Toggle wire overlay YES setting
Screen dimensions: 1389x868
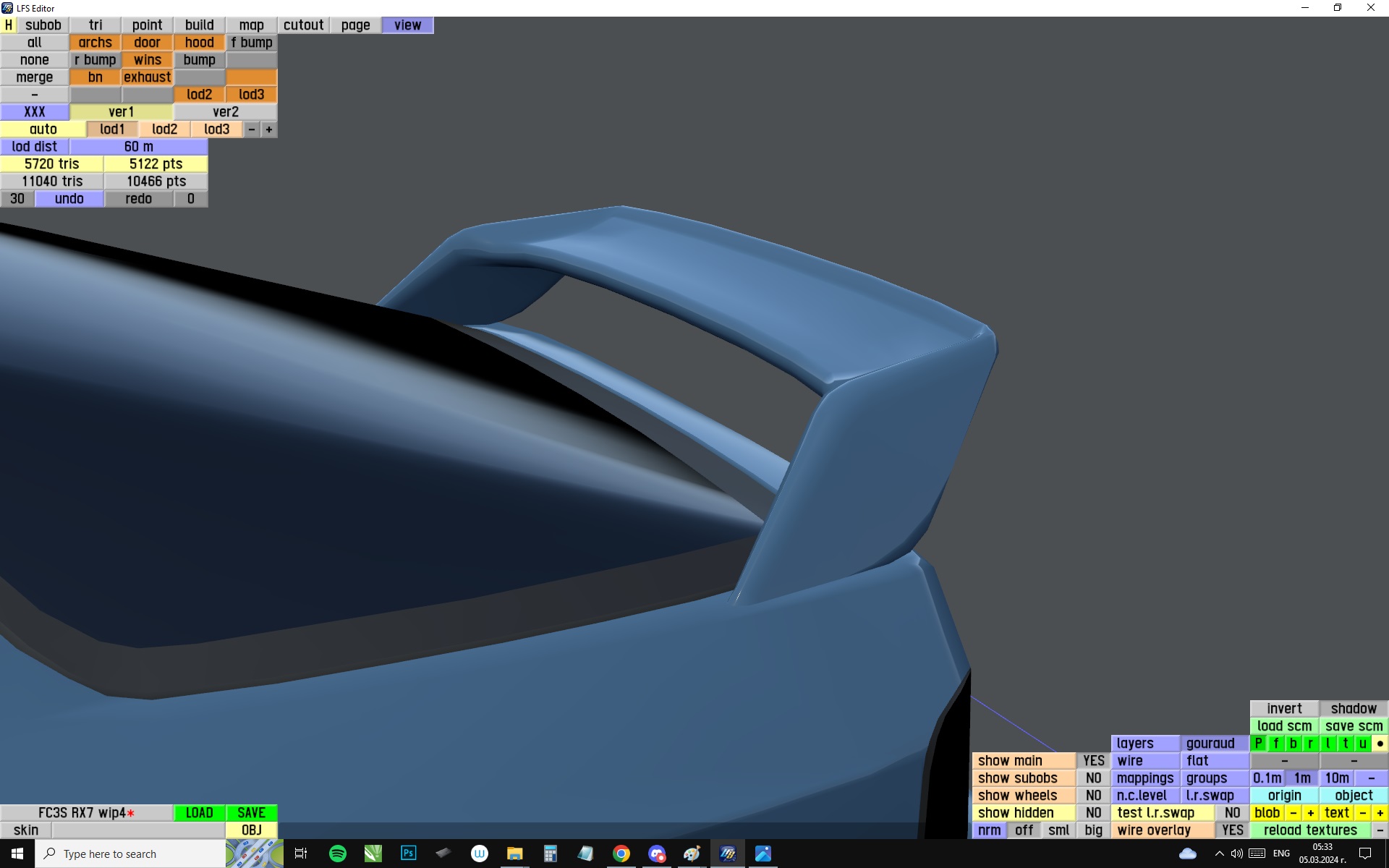[x=1232, y=830]
